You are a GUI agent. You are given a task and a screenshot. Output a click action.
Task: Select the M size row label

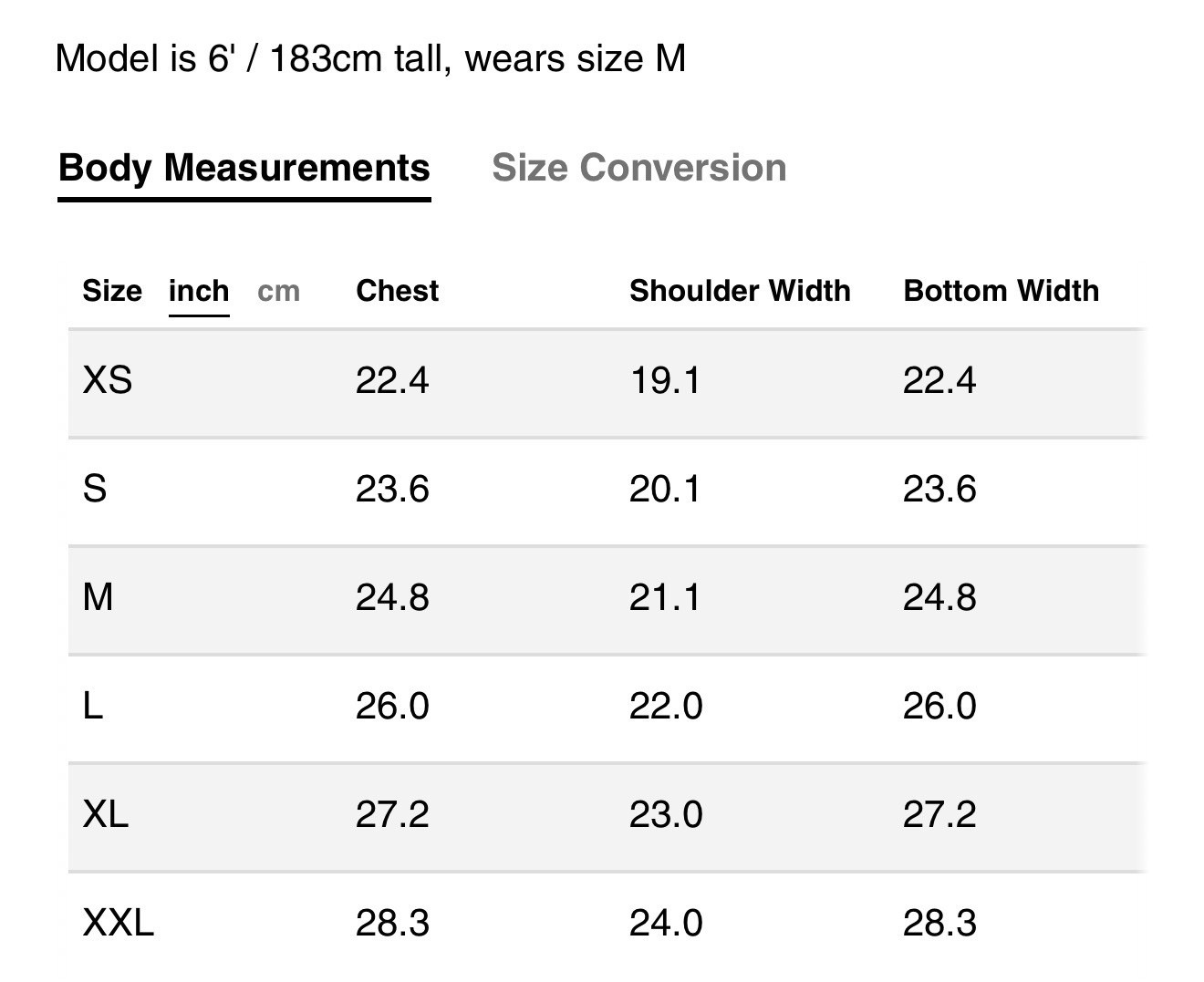coord(98,598)
